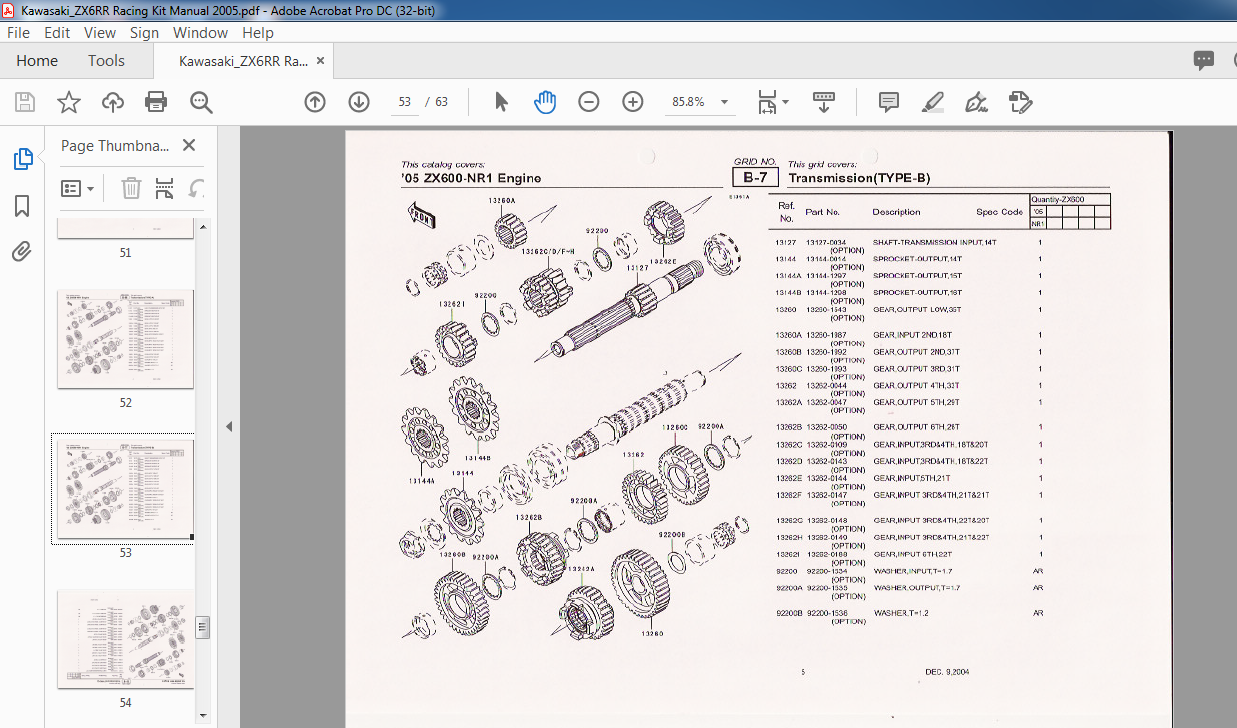Go to the previous page with the up arrow
Image resolution: width=1237 pixels, height=728 pixels.
coord(315,102)
